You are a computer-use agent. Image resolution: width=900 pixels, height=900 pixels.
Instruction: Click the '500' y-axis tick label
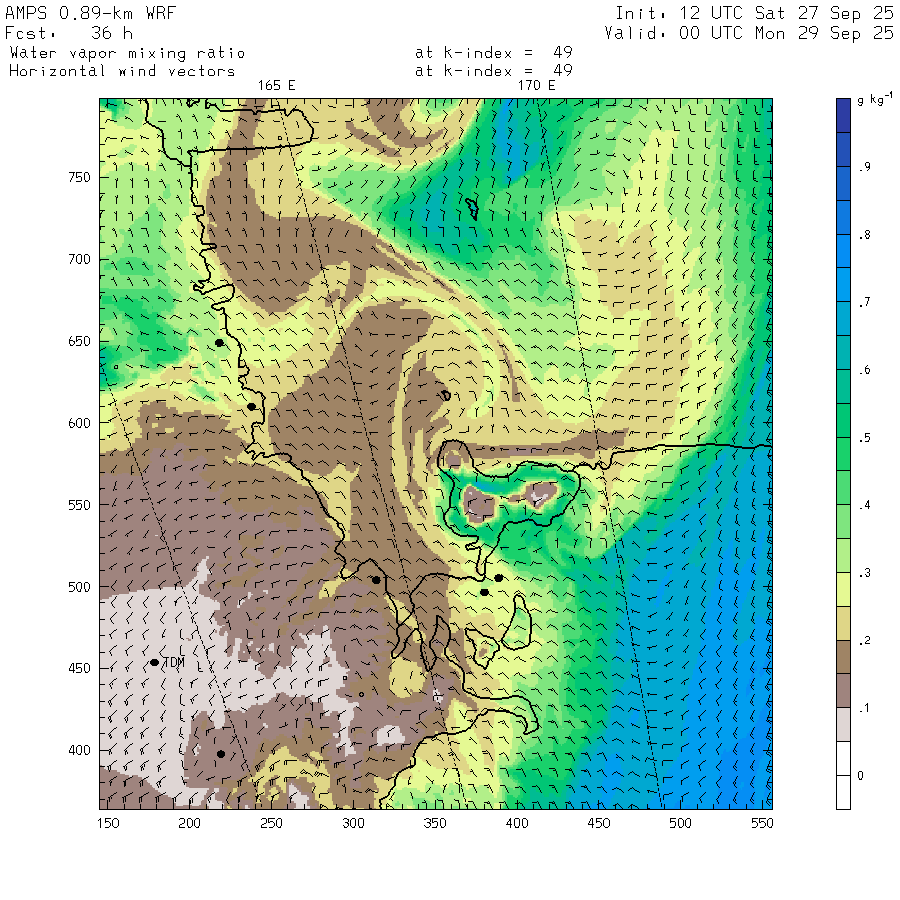(x=79, y=587)
